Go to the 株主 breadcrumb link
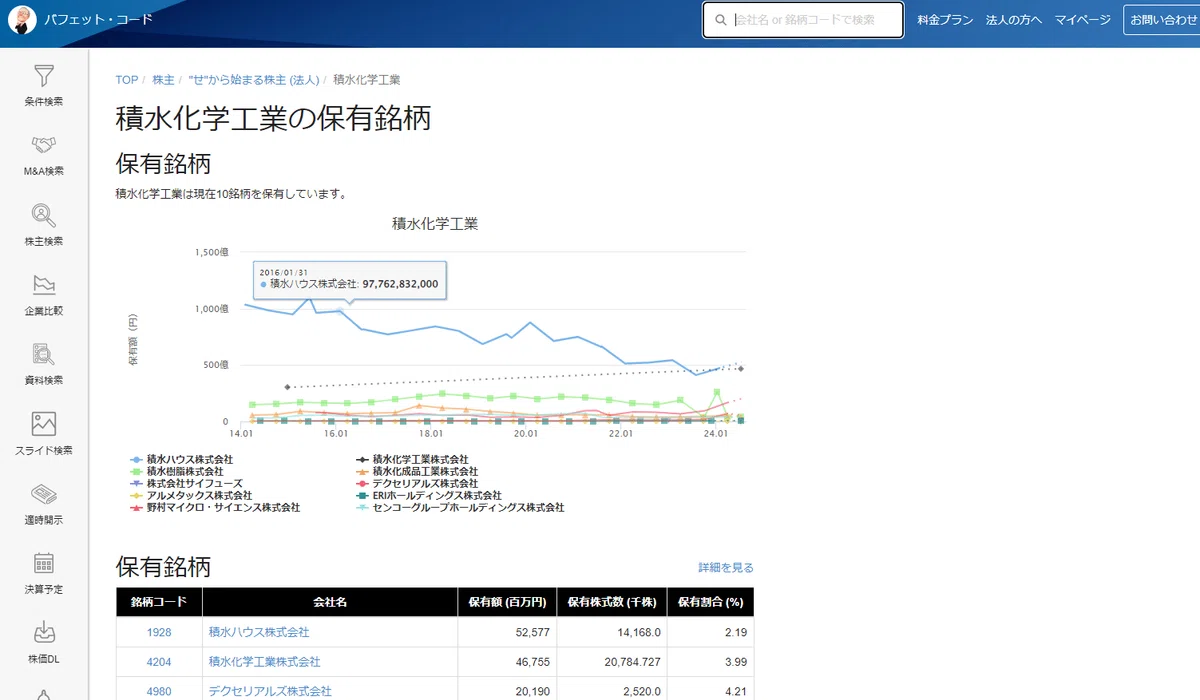The height and width of the screenshot is (700, 1200). coord(163,80)
